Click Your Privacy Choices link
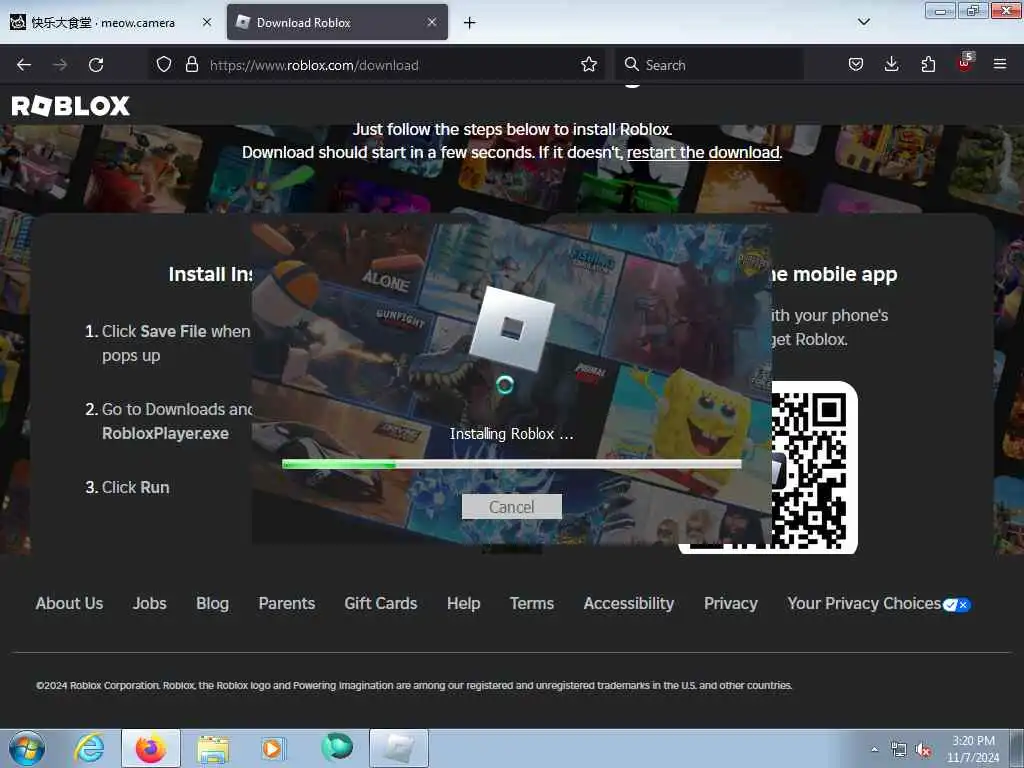Screen dimensions: 1024x768 (x=864, y=603)
